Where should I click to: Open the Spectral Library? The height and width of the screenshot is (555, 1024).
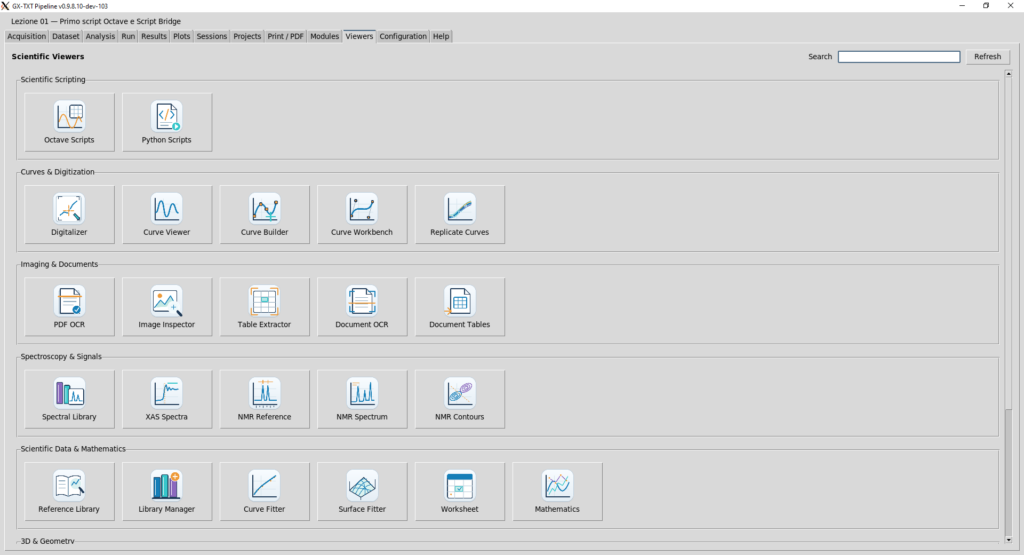[x=69, y=400]
